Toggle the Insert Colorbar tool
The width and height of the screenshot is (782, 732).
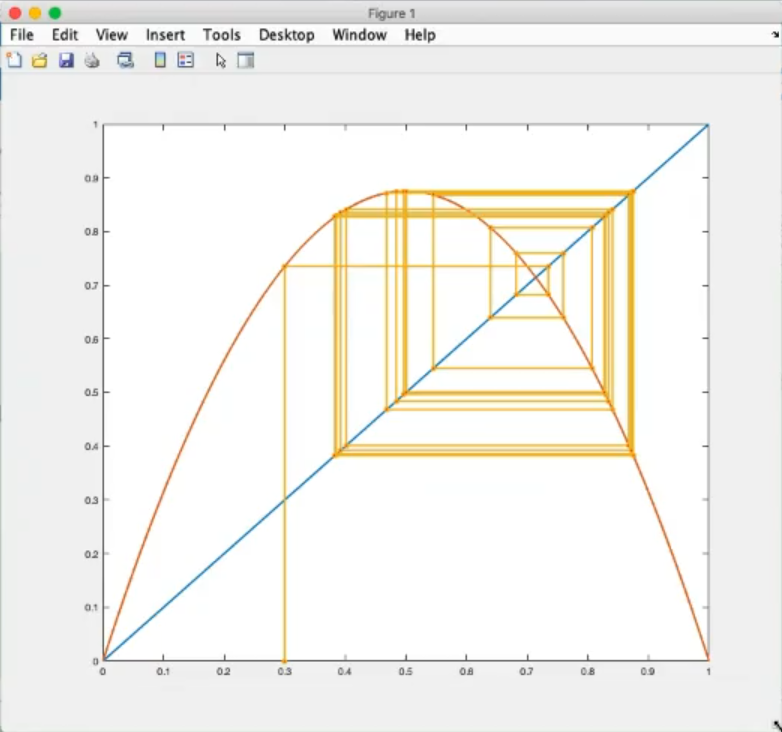(x=160, y=60)
